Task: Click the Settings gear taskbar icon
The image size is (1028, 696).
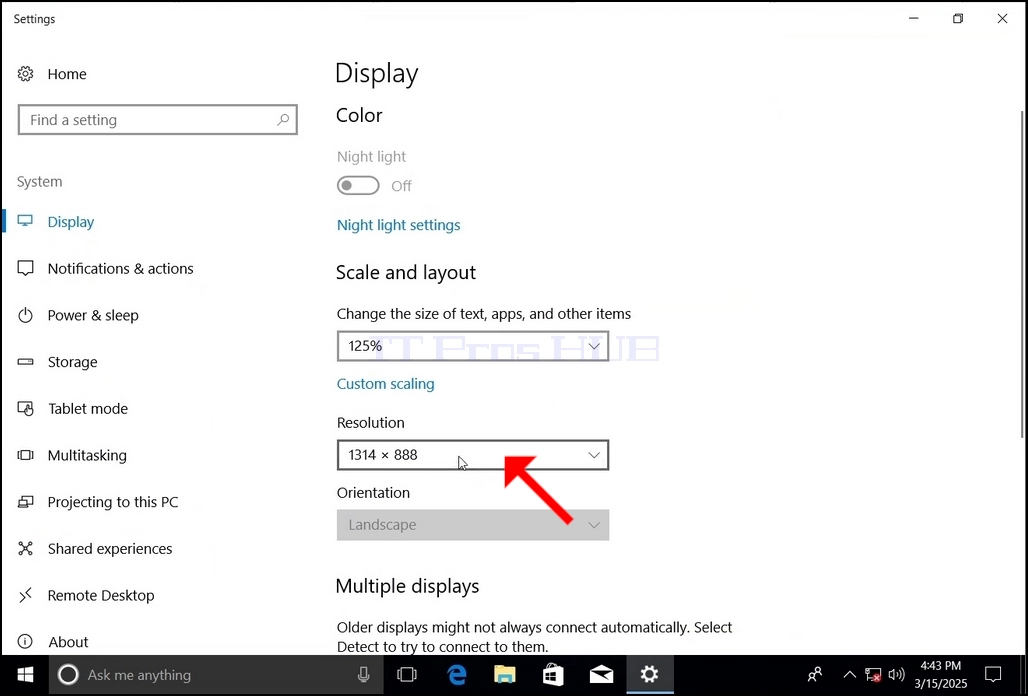Action: coord(649,674)
